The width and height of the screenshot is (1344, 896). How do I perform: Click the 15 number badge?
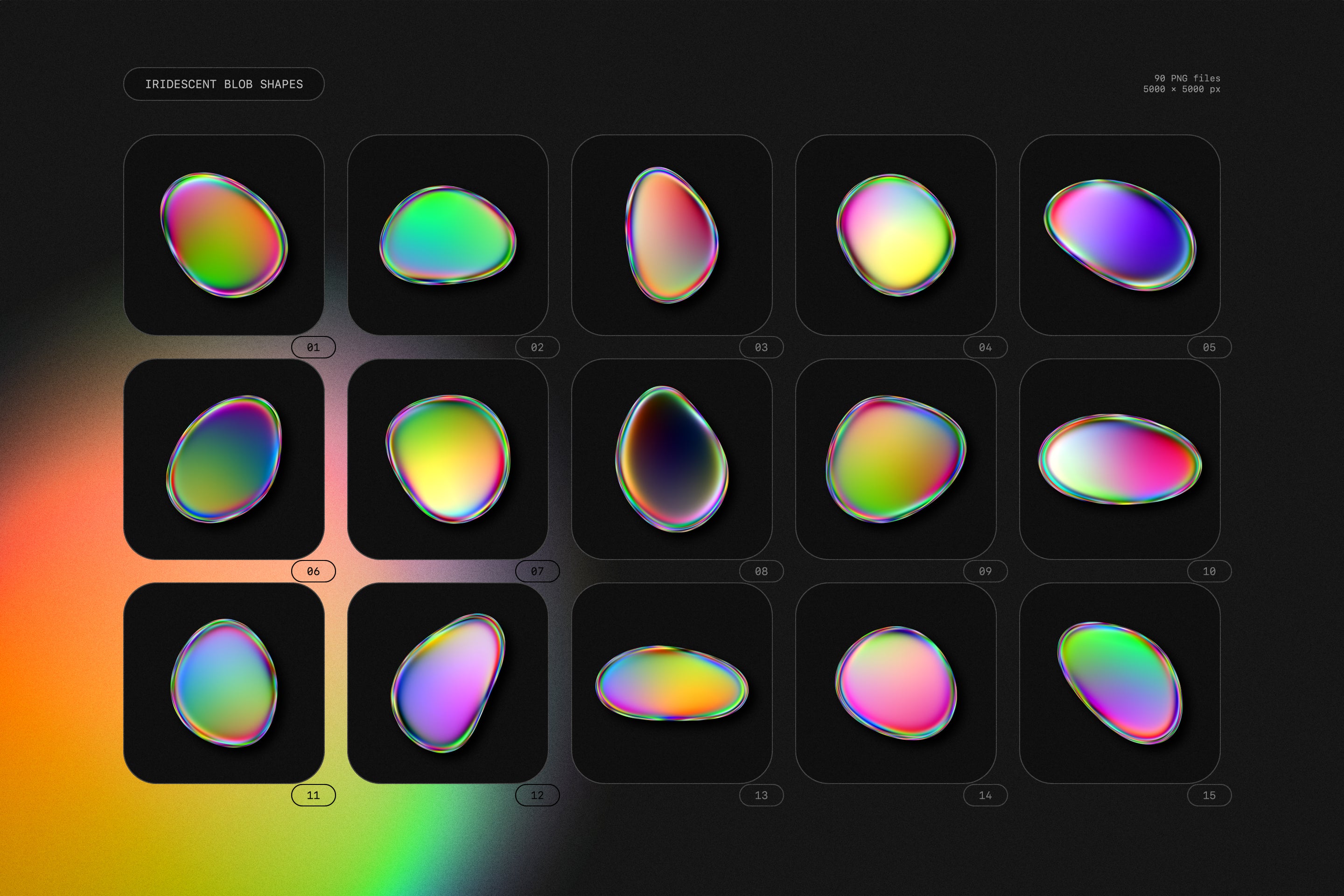1209,795
